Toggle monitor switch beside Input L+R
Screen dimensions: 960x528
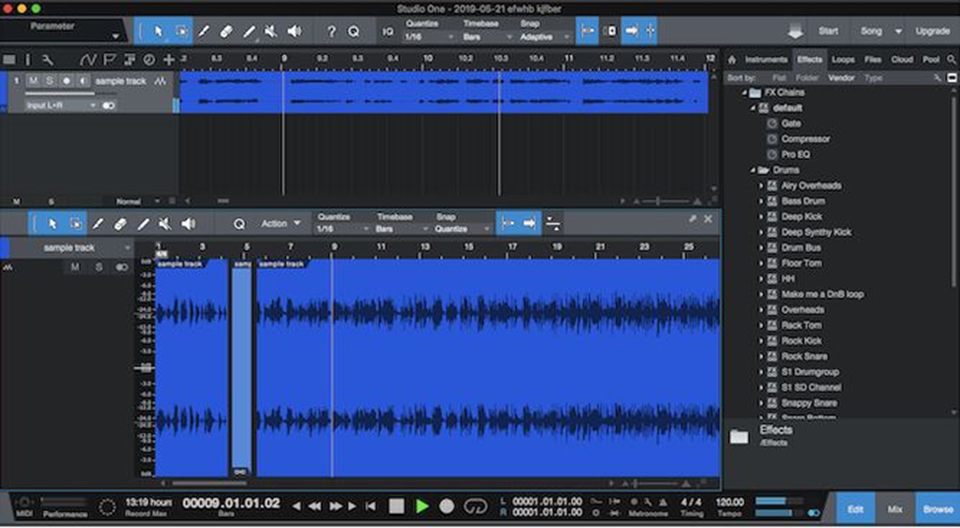click(x=108, y=105)
